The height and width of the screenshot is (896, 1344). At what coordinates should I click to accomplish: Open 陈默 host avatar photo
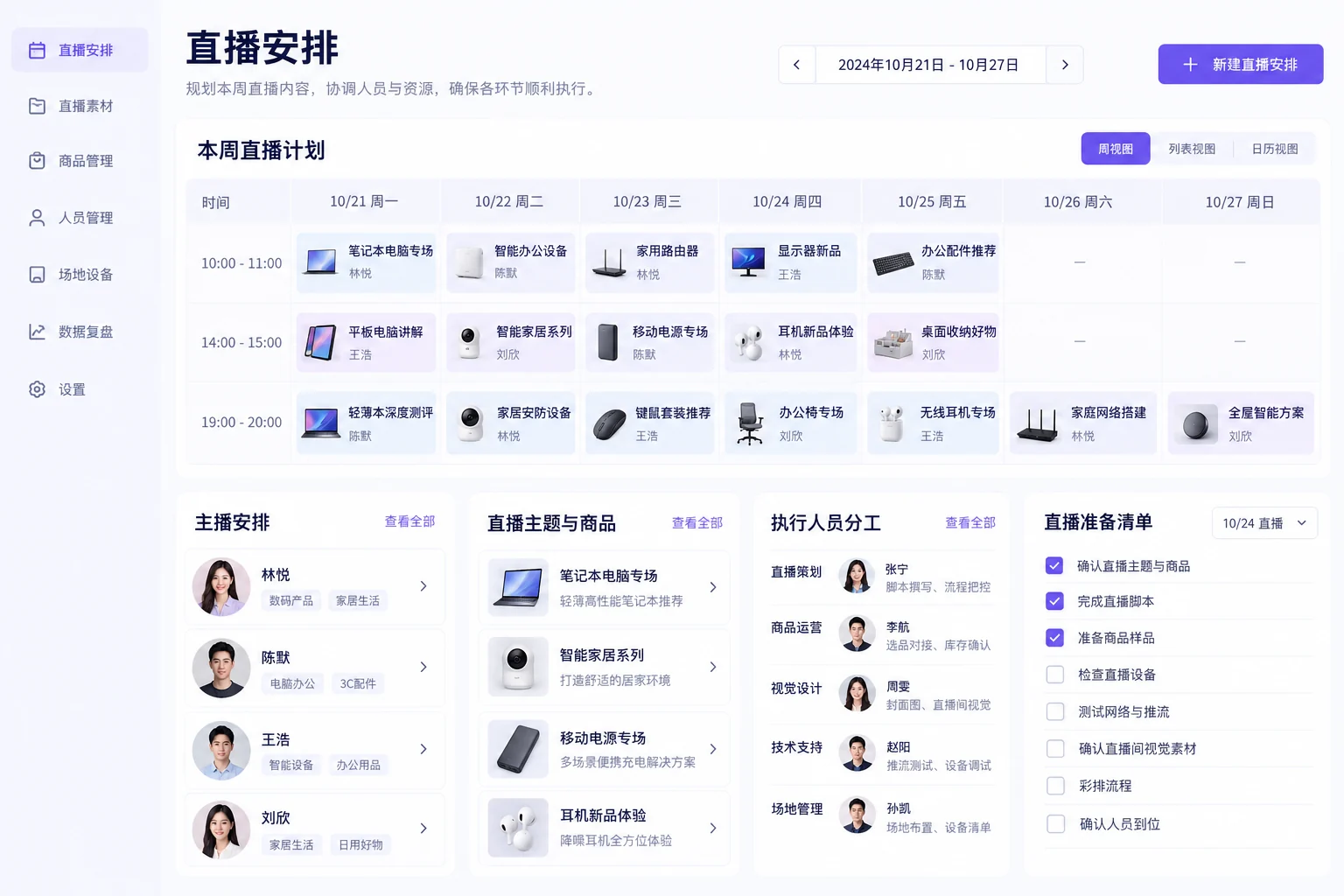point(221,668)
